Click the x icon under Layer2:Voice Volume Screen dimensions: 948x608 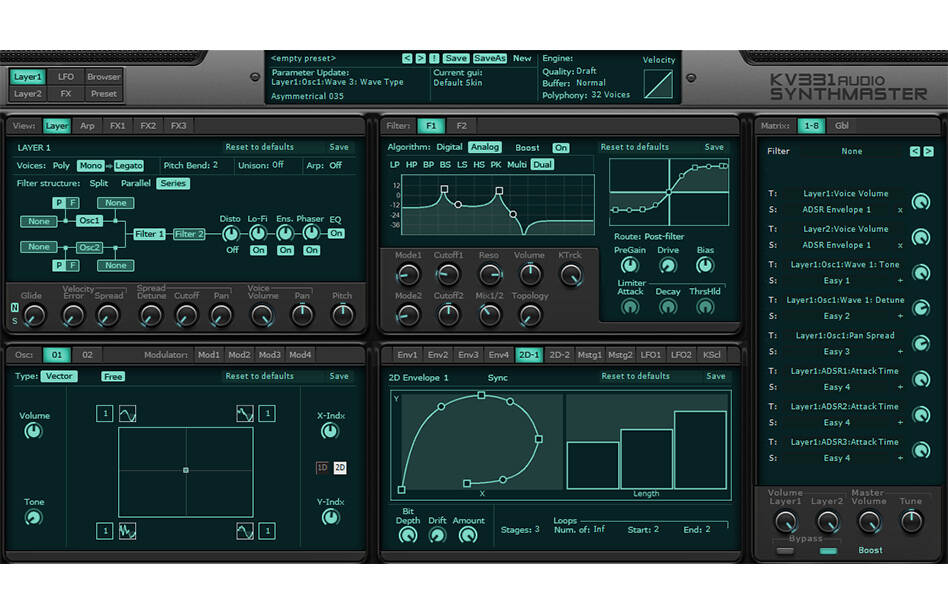pyautogui.click(x=900, y=245)
